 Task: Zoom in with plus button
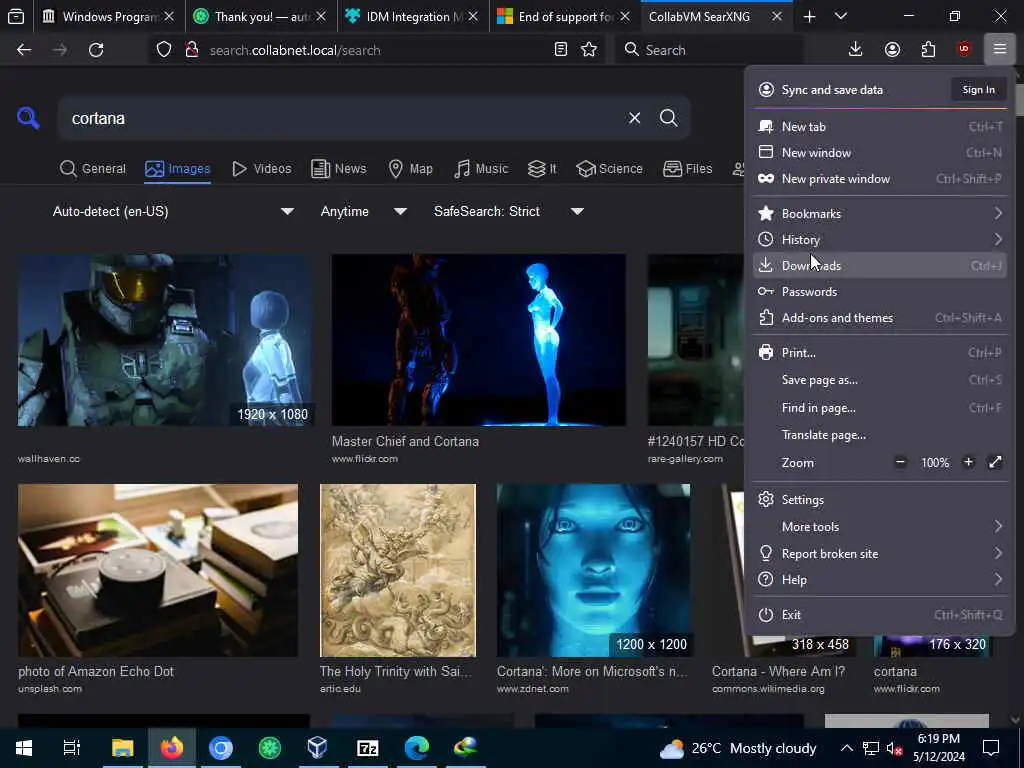point(968,462)
